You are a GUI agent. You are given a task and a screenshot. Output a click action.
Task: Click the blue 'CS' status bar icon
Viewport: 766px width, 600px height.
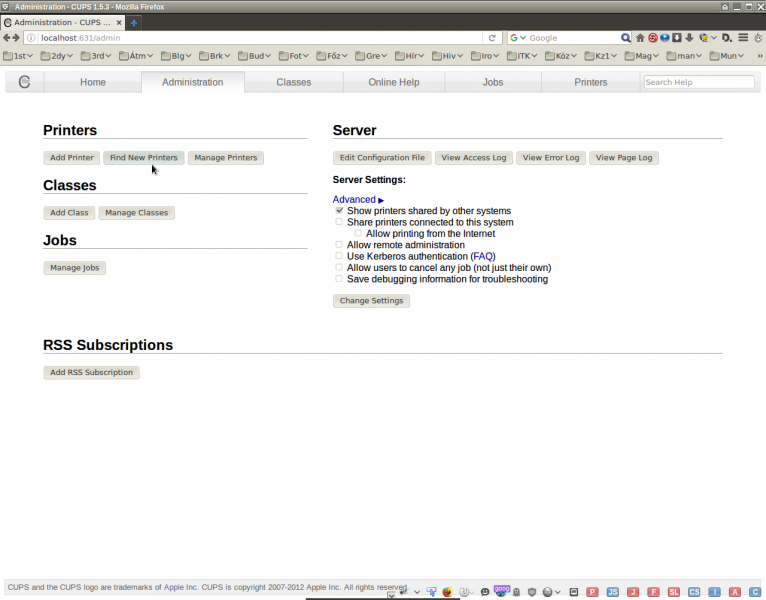point(694,592)
